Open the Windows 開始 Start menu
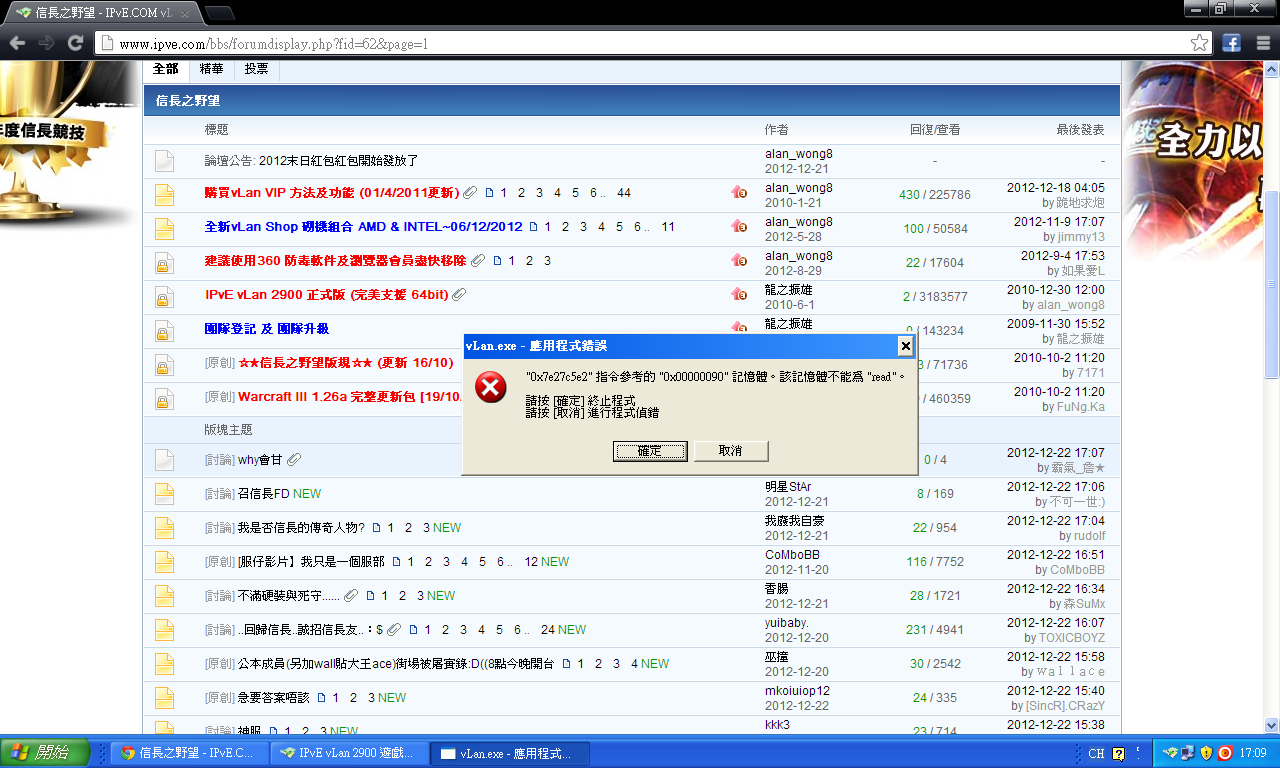Screen dimensions: 1280x768 click(x=45, y=753)
